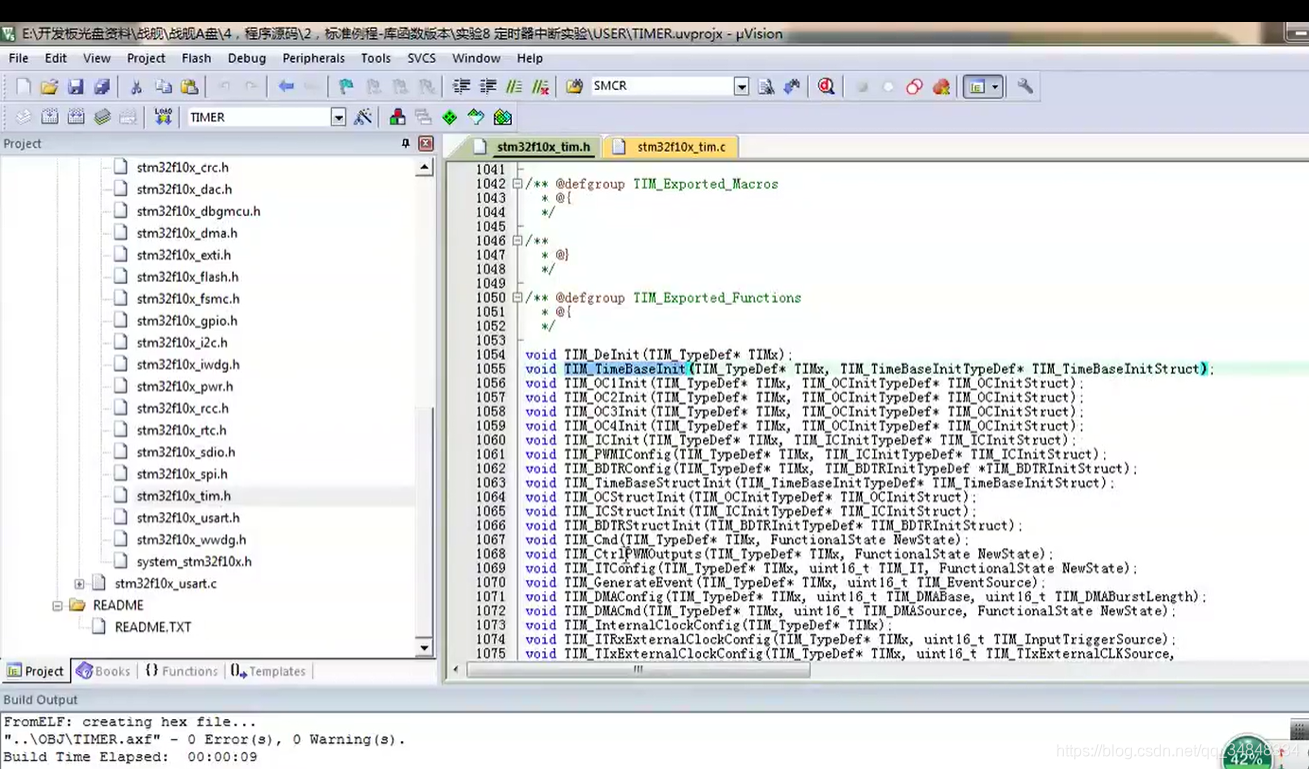Open Find in Files icon

coord(574,87)
